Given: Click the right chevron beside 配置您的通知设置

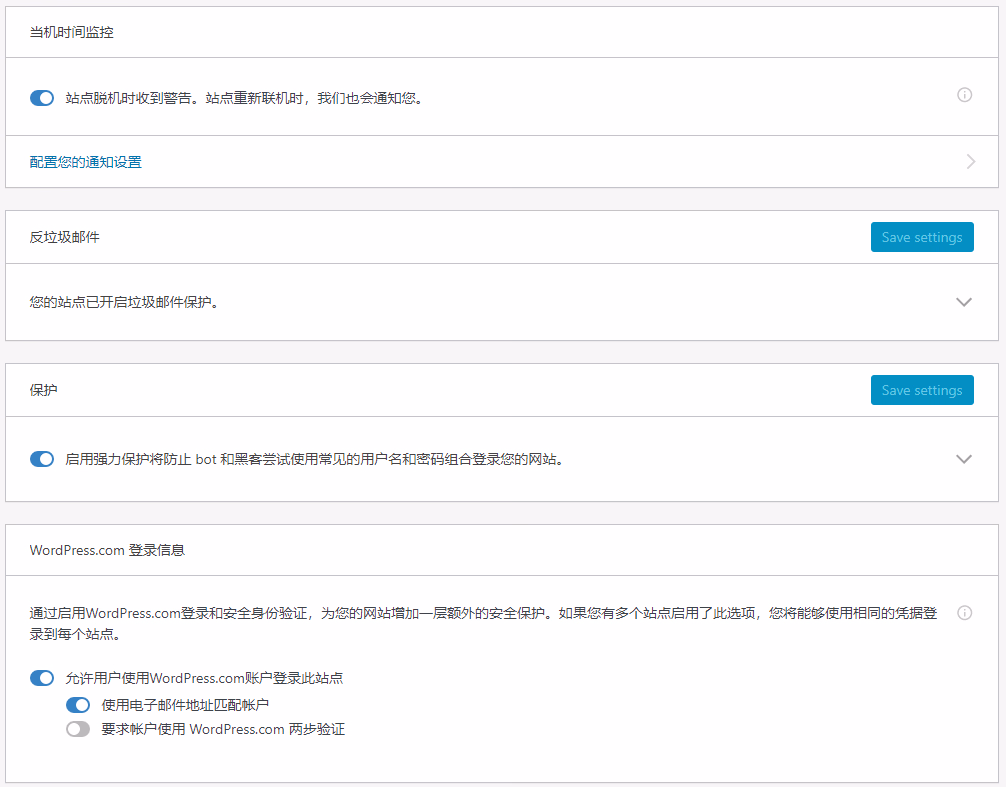Looking at the screenshot, I should (x=970, y=161).
